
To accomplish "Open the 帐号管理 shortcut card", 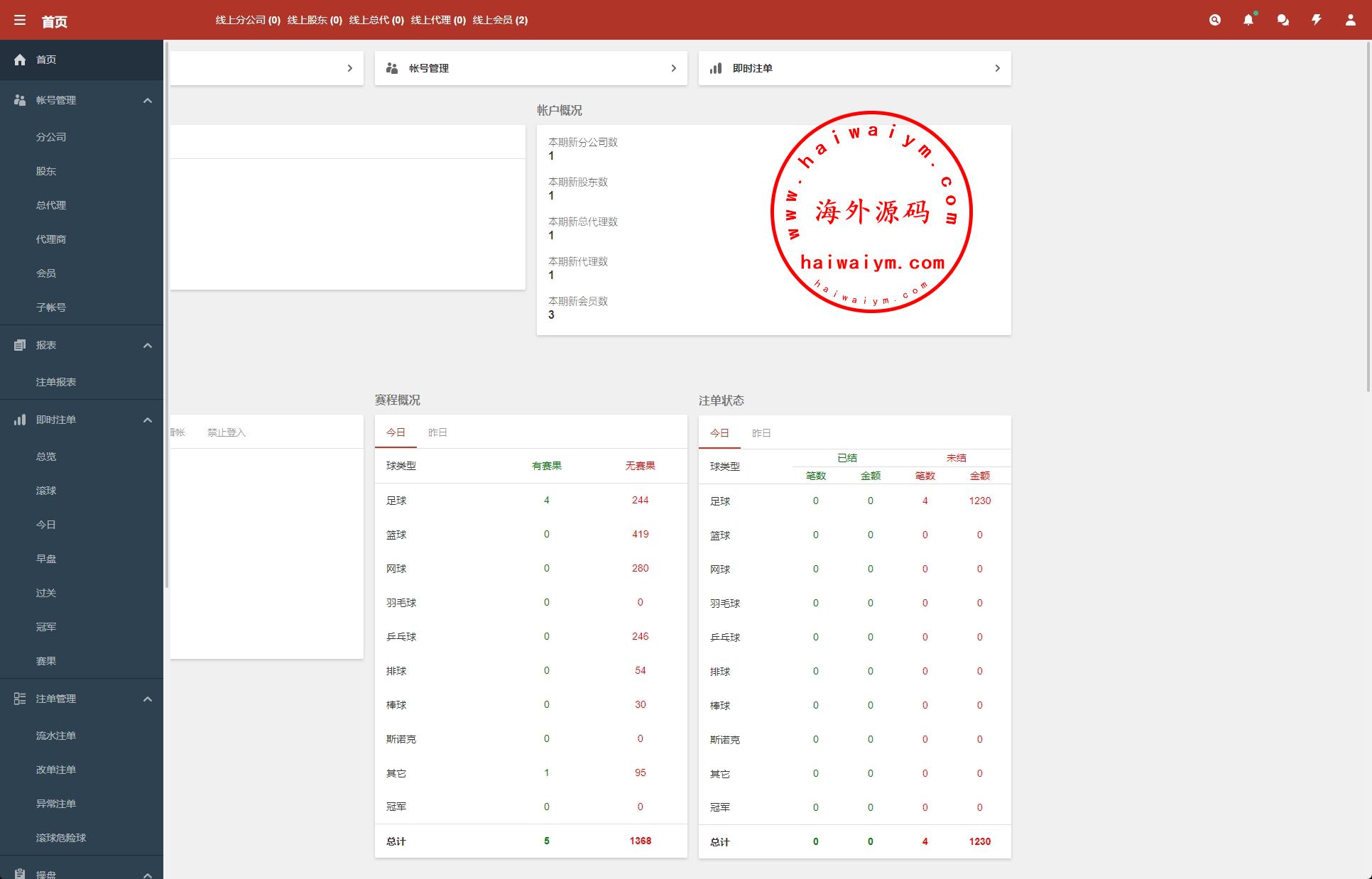I will pos(530,68).
